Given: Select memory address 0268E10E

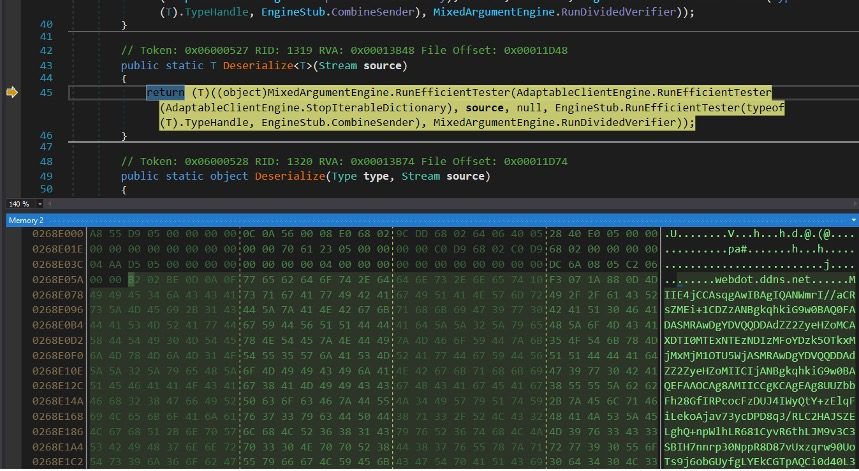Looking at the screenshot, I should 58,371.
